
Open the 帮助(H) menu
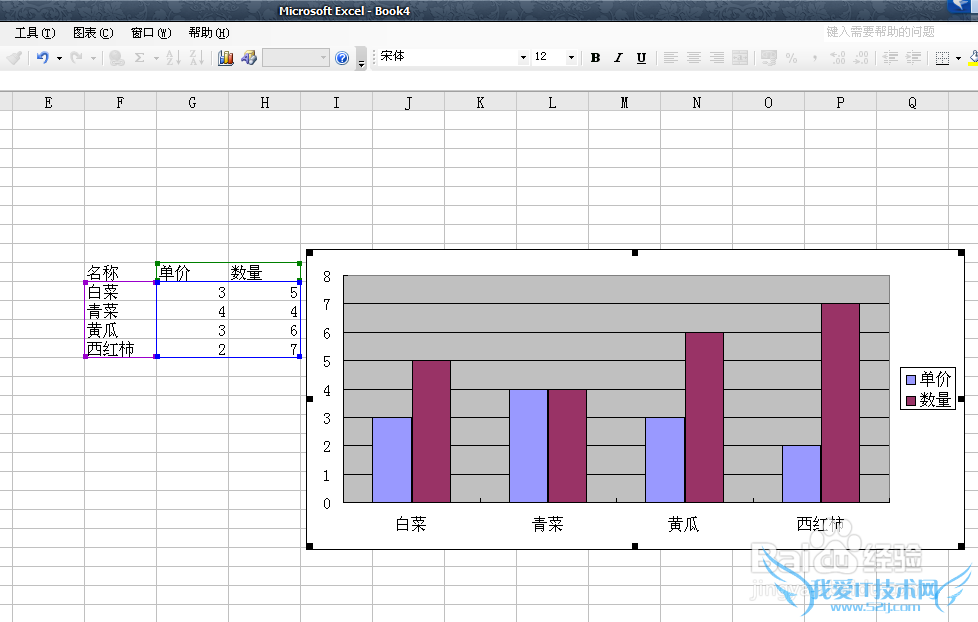point(208,33)
